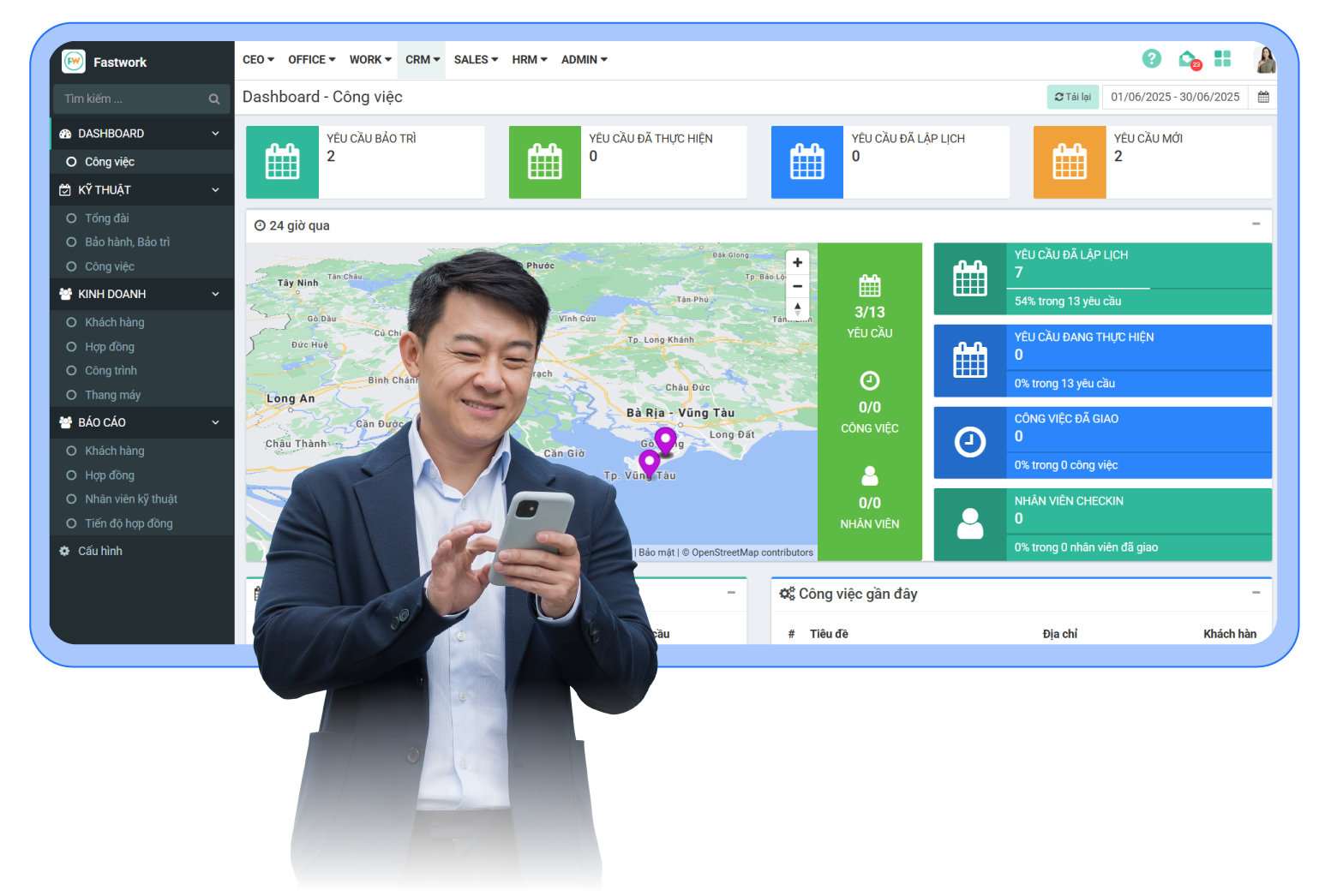Collapse the KỸ THUẬT sidebar section

coord(215,190)
